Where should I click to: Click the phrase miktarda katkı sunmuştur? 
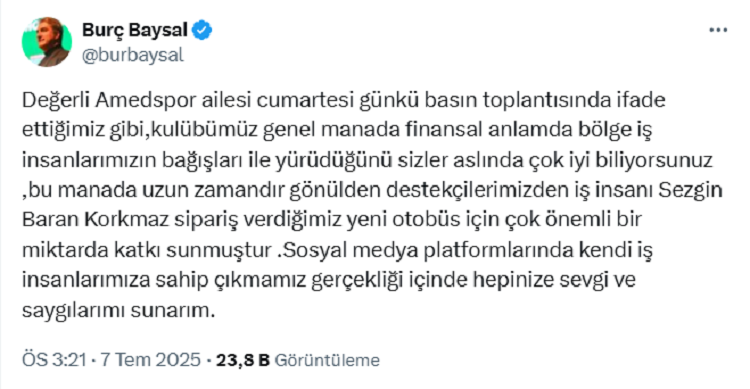[x=147, y=250]
